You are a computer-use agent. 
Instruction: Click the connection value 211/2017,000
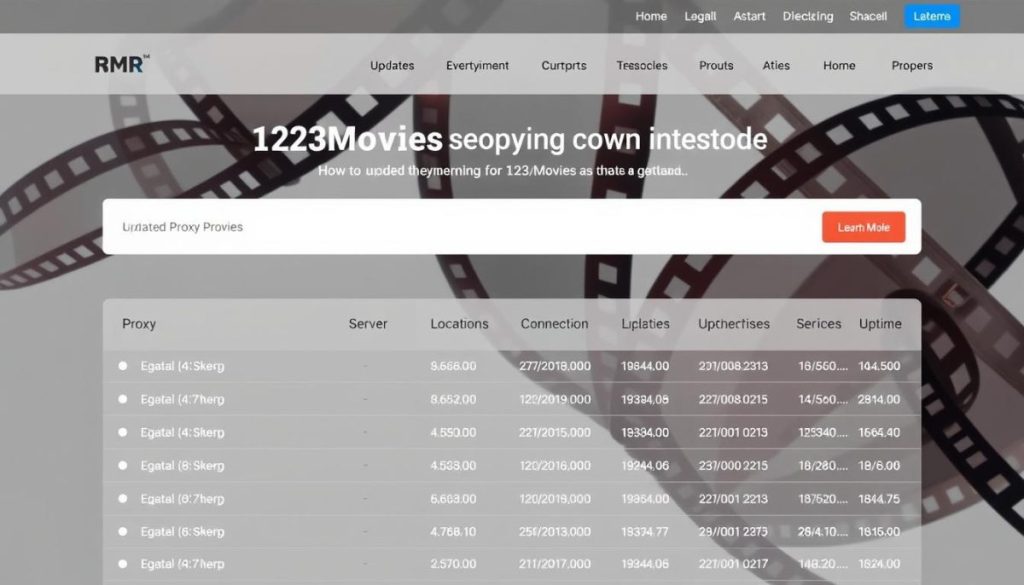(x=555, y=564)
